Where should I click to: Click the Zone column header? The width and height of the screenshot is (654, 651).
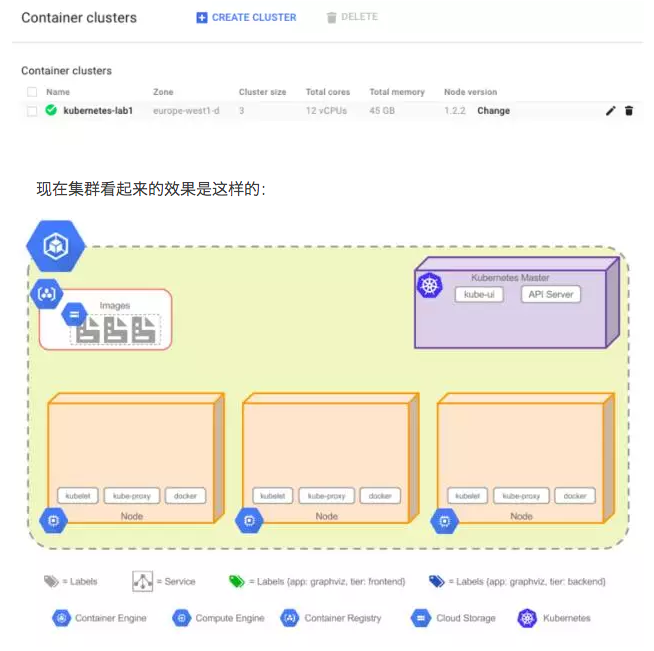163,92
